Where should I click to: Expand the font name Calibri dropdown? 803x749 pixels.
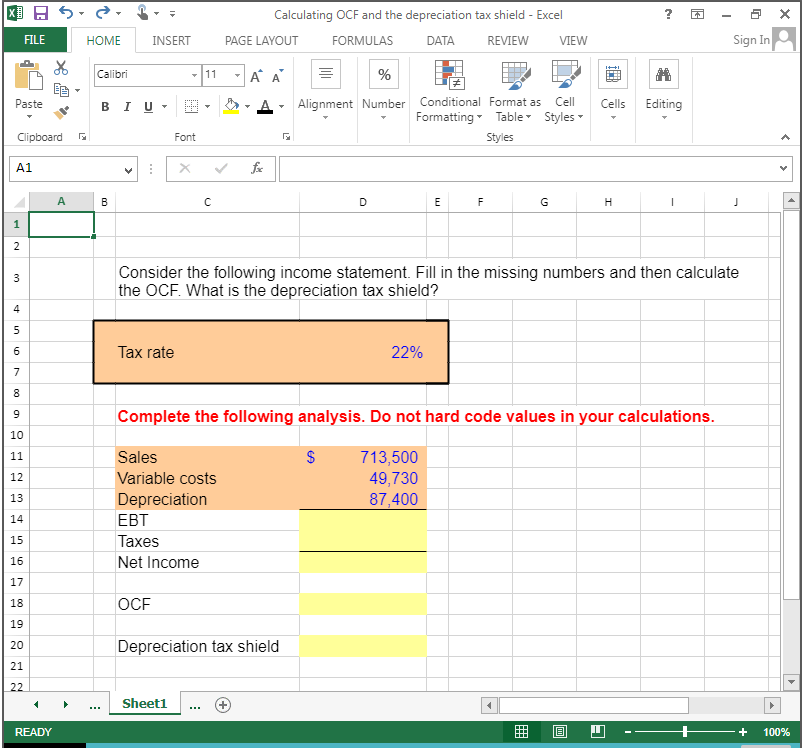click(x=194, y=75)
